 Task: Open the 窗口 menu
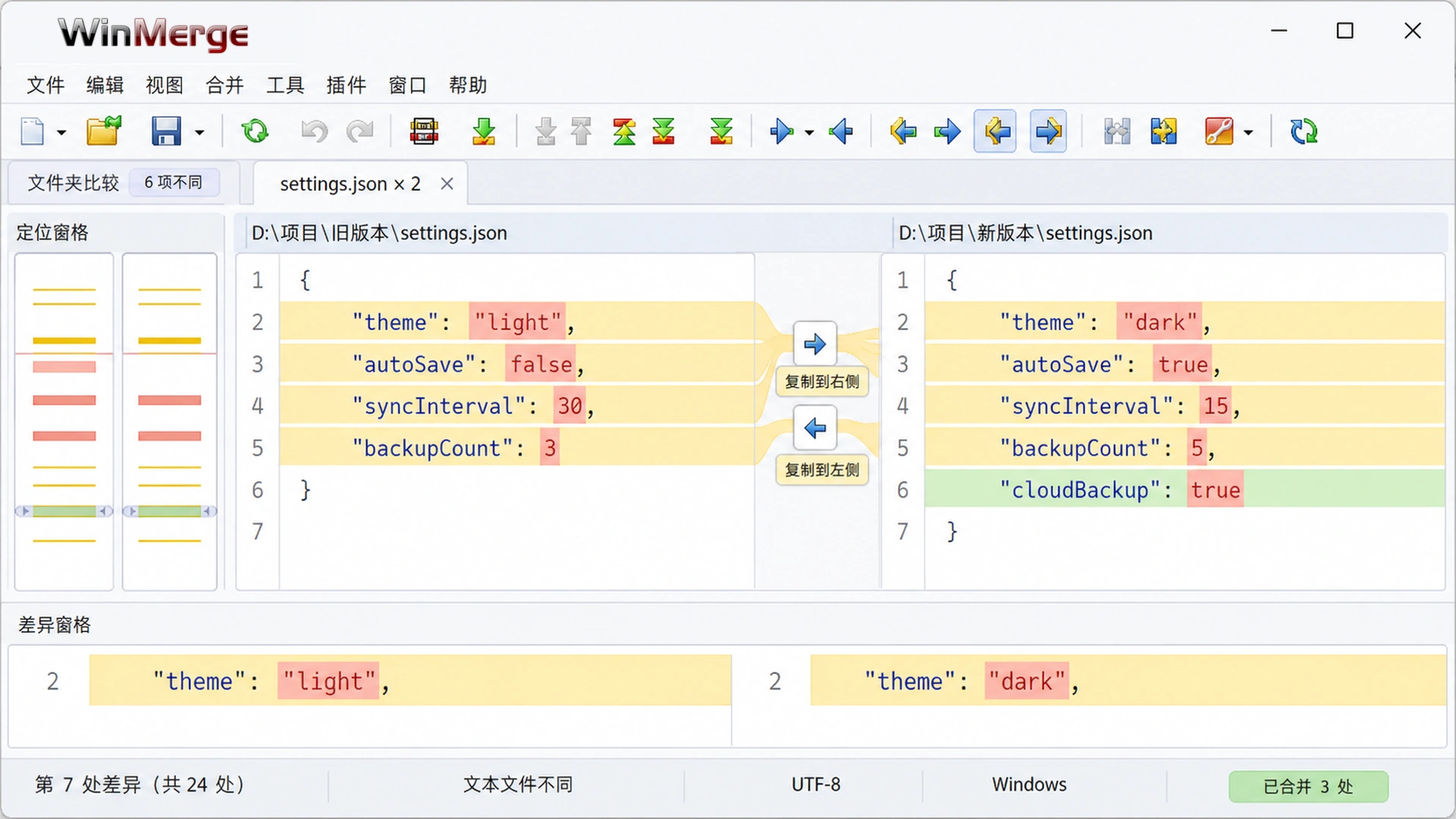(407, 85)
